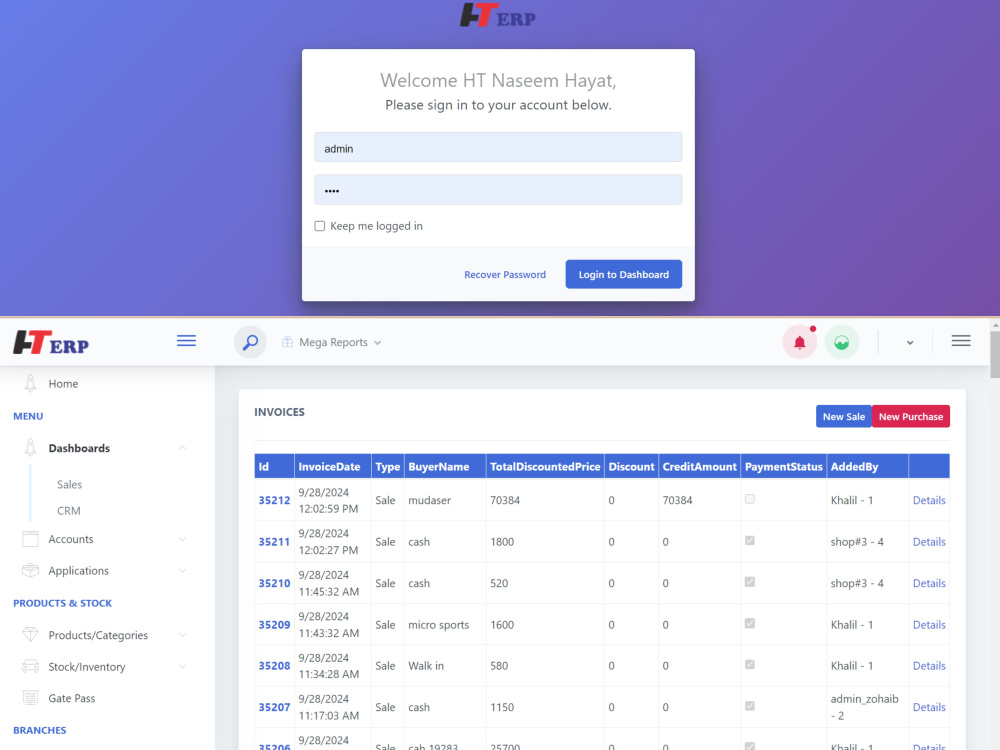Image resolution: width=1000 pixels, height=750 pixels.
Task: Open Details for invoice 35212
Action: coord(929,500)
